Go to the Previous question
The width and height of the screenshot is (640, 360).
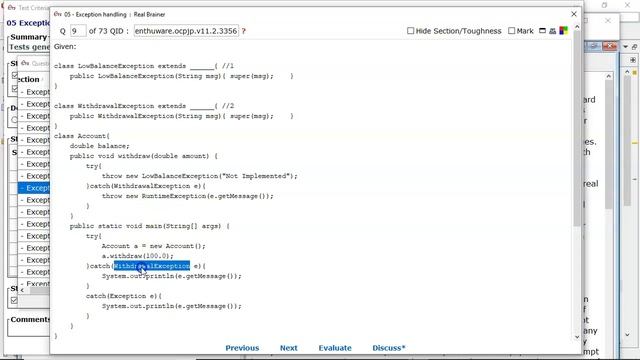click(x=242, y=348)
